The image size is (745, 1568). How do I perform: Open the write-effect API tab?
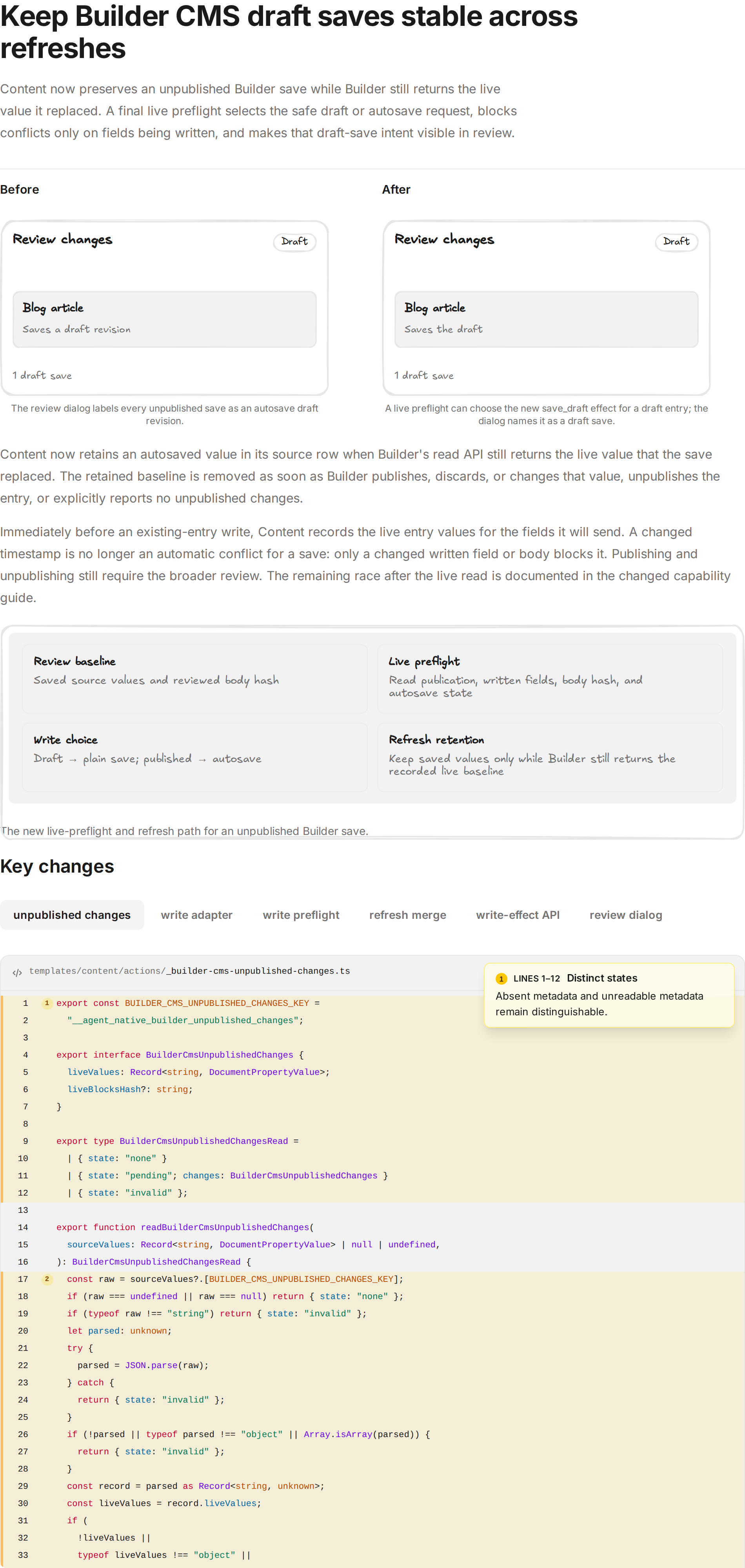click(517, 914)
